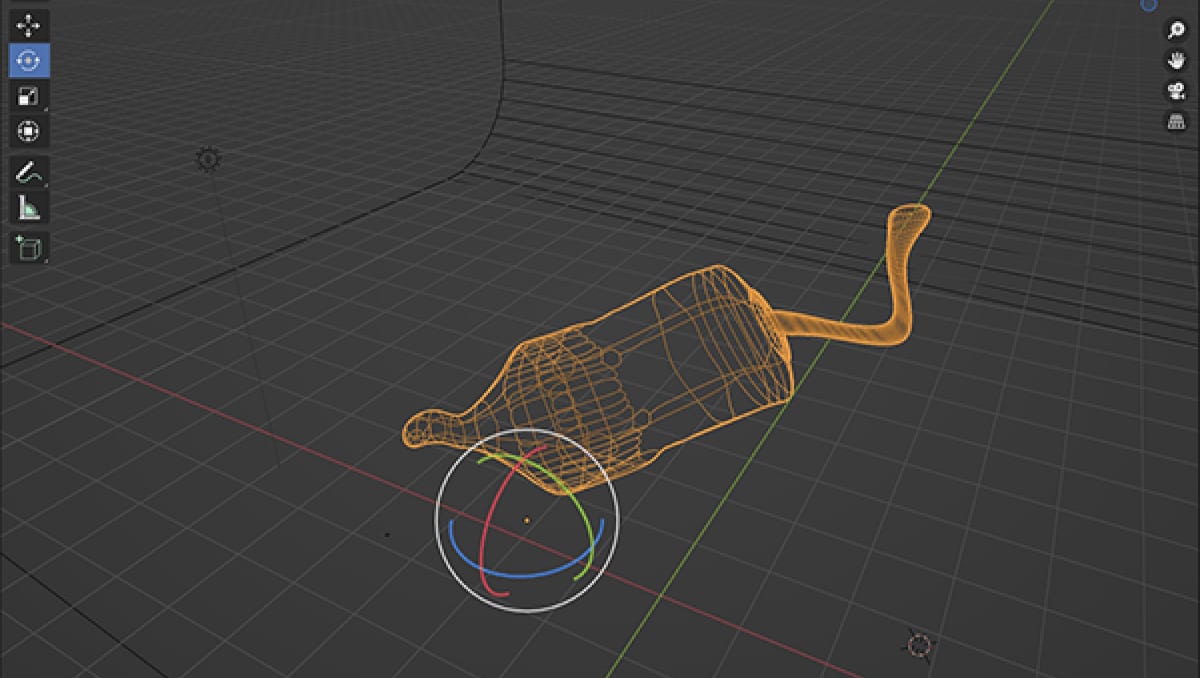Select the active Rotate tool
This screenshot has height=678, width=1200.
(x=29, y=60)
